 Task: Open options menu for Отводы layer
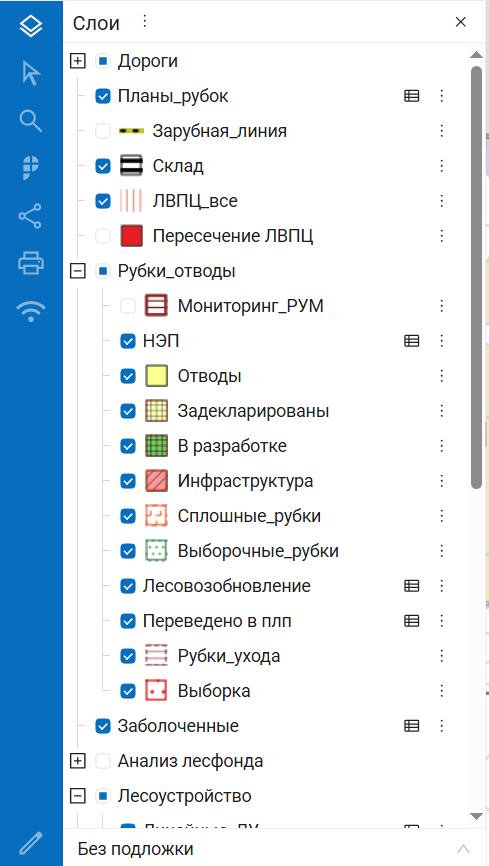[x=441, y=376]
